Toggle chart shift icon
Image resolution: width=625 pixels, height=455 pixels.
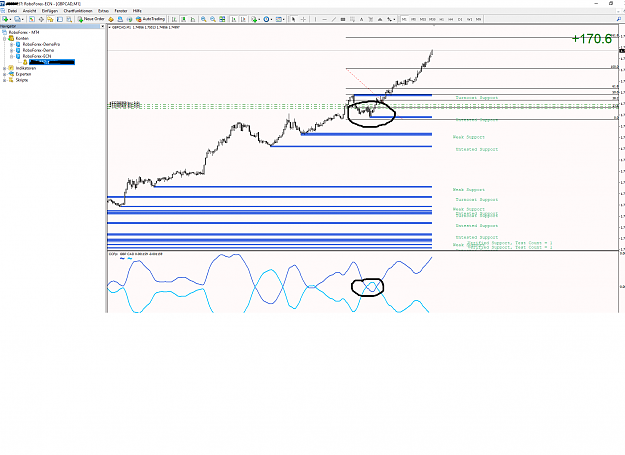pos(243,19)
